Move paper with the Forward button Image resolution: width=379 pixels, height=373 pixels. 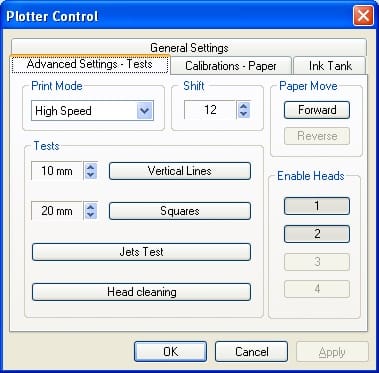pos(317,110)
